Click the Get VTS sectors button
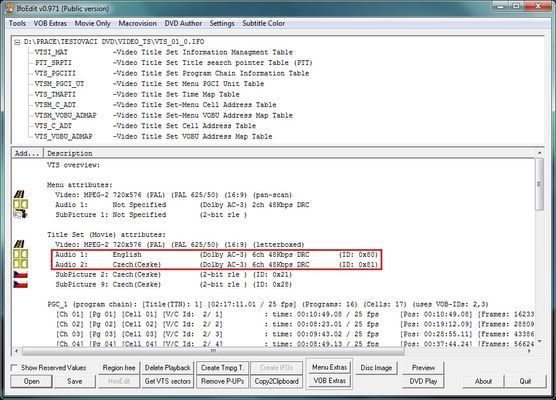Viewport: 556px width, 400px height. (168, 381)
